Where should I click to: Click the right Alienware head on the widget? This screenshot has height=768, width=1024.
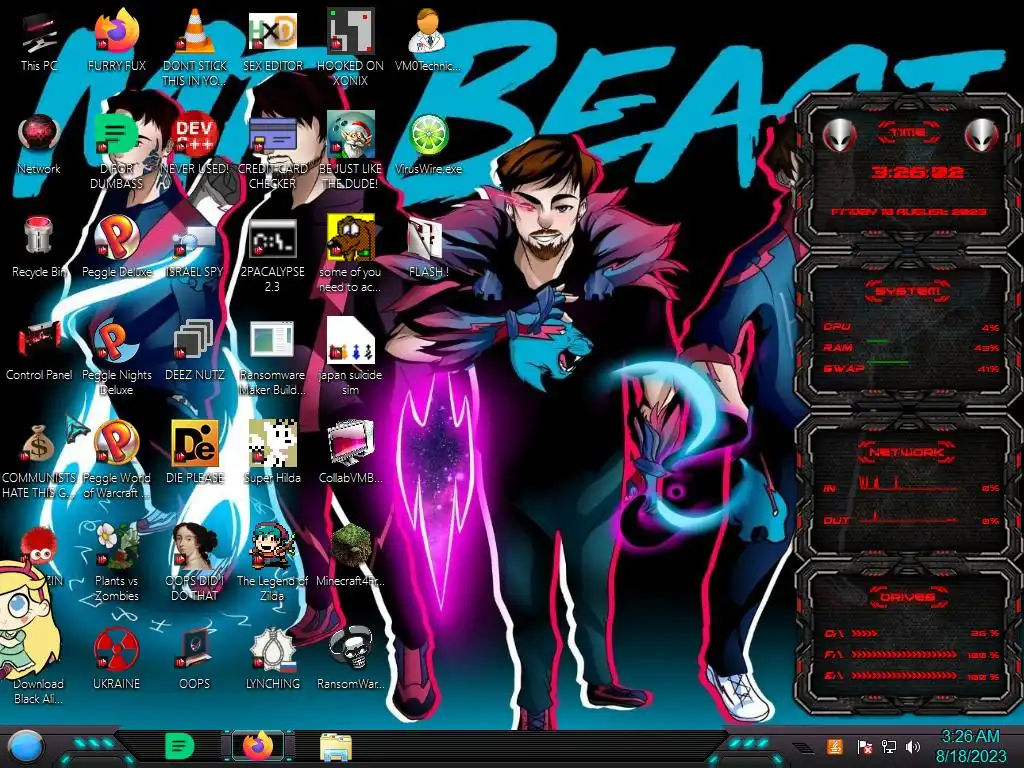[980, 135]
